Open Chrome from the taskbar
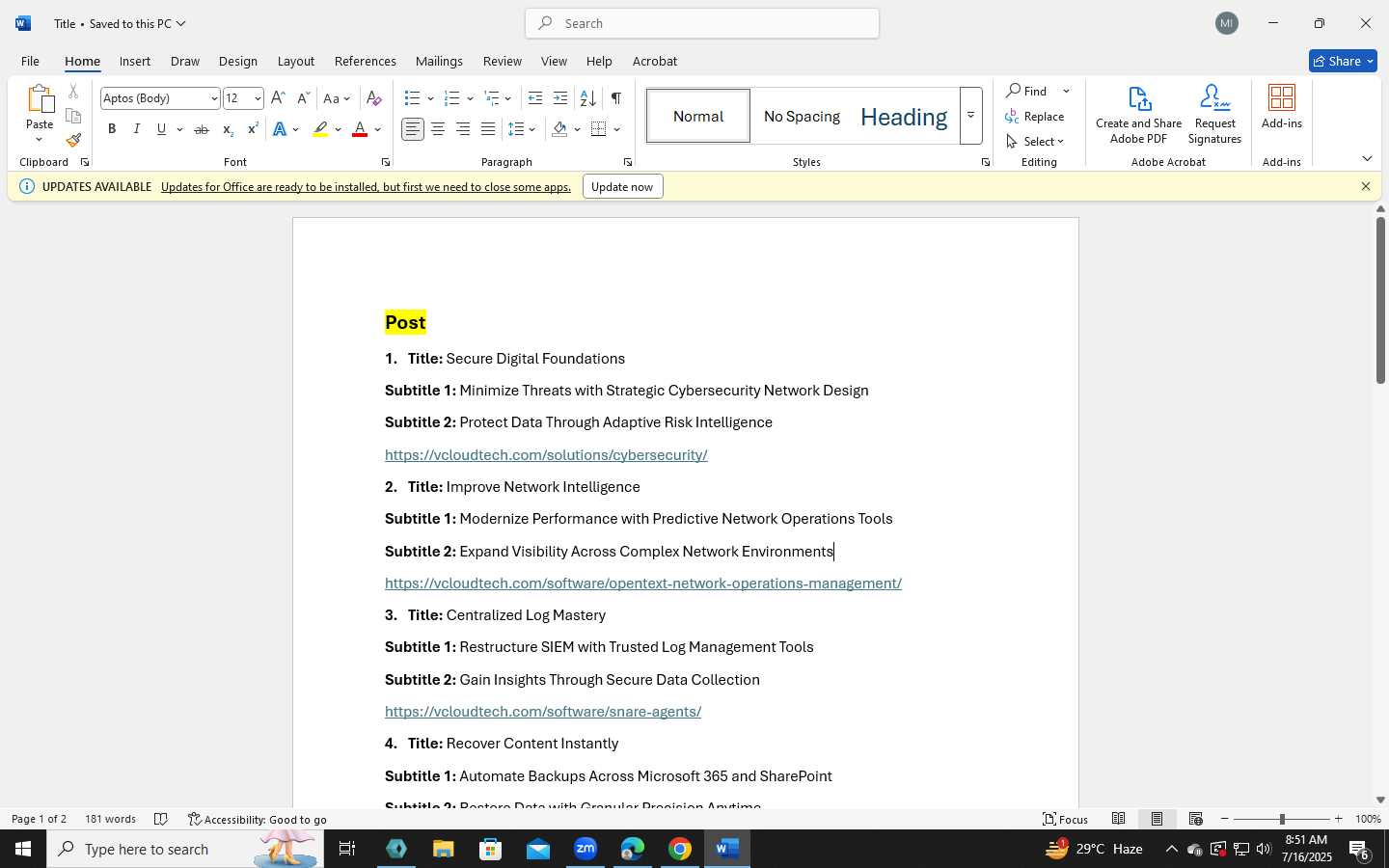This screenshot has height=868, width=1389. [680, 849]
